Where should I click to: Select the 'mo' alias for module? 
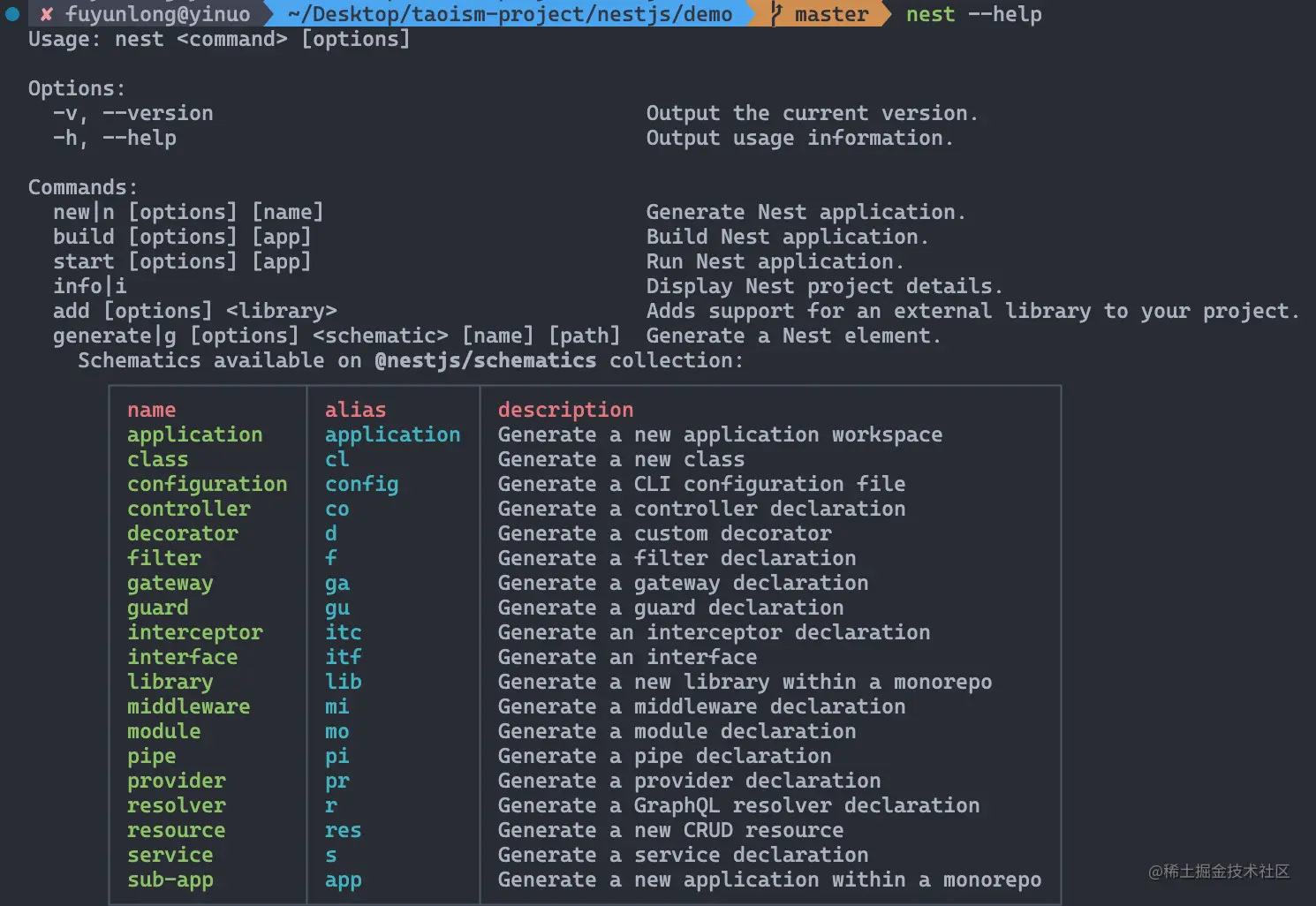point(337,731)
